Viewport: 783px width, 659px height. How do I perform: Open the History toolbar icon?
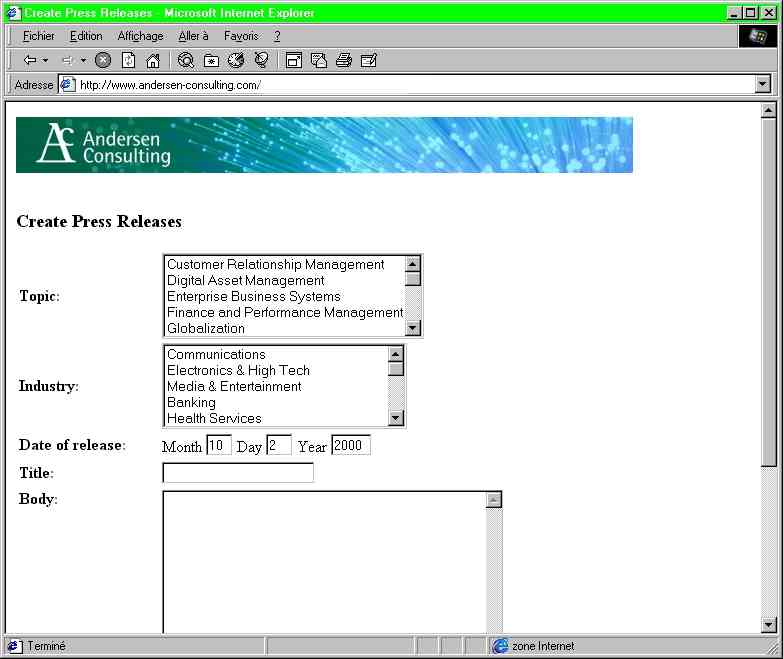236,60
